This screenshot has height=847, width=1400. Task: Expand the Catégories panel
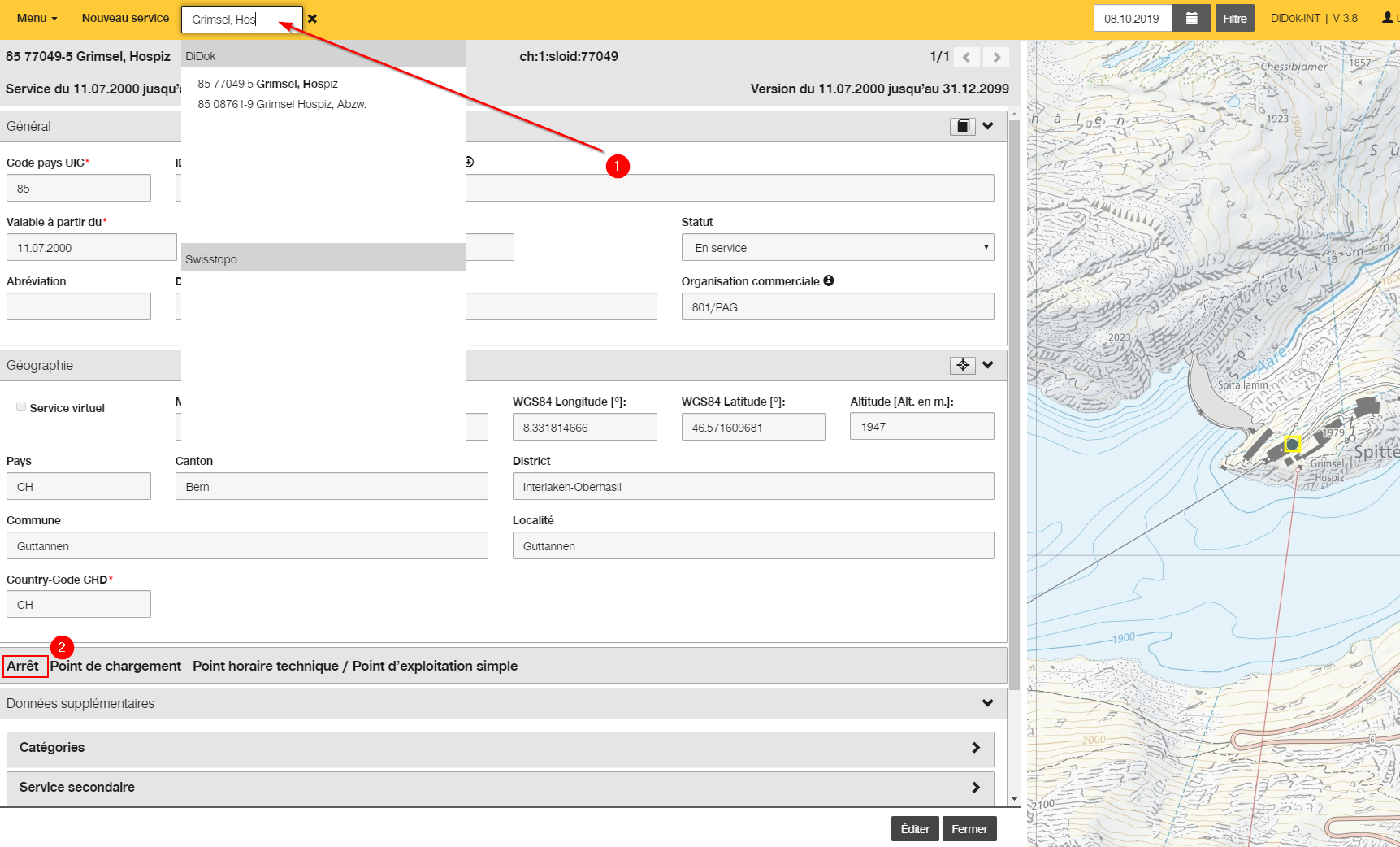coord(501,749)
